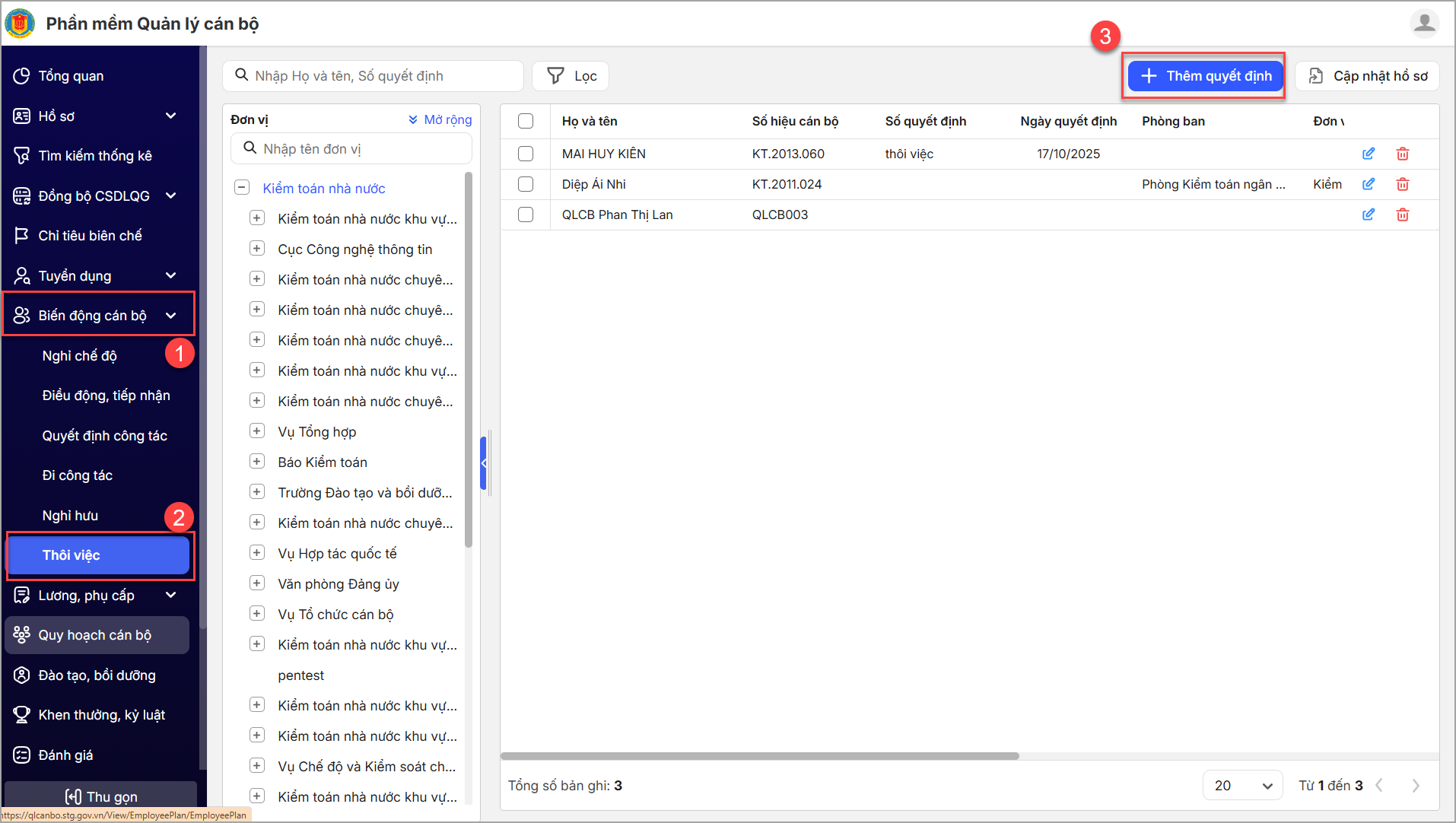Open the page size dropdown showing 20
Viewport: 1456px width, 823px height.
pos(1242,786)
